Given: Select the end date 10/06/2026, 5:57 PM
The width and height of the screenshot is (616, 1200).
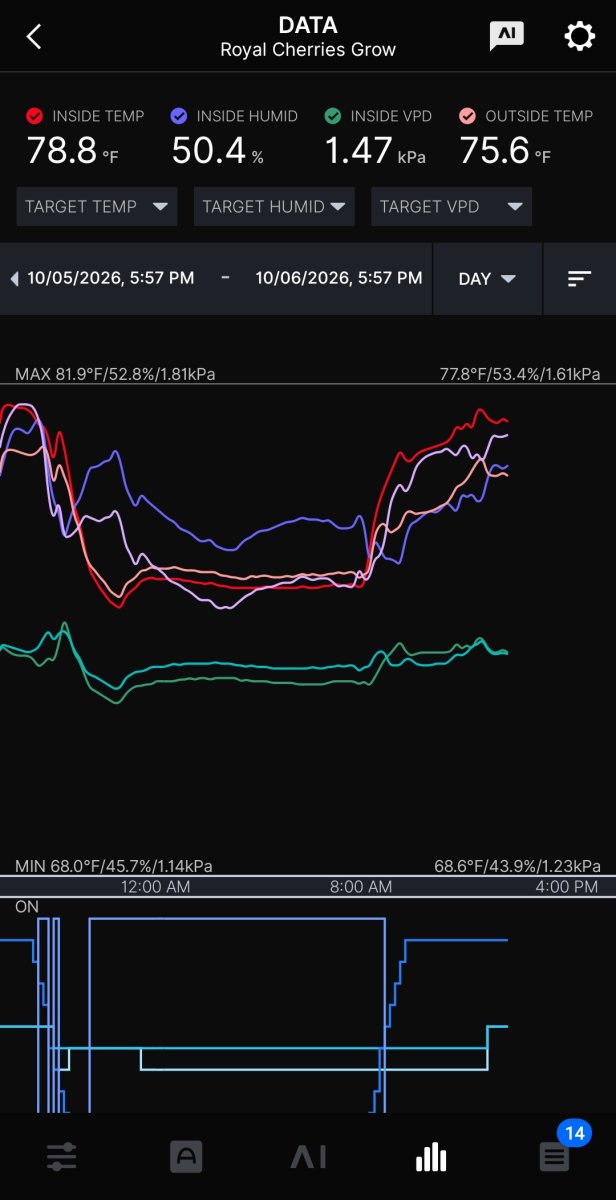Looking at the screenshot, I should point(339,278).
